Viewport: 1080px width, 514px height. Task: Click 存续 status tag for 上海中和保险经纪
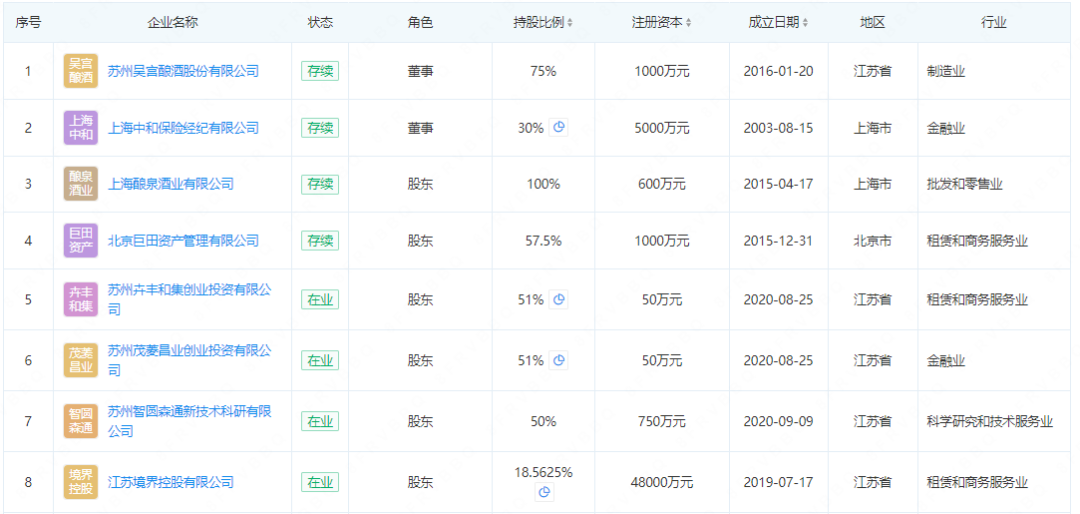point(320,128)
